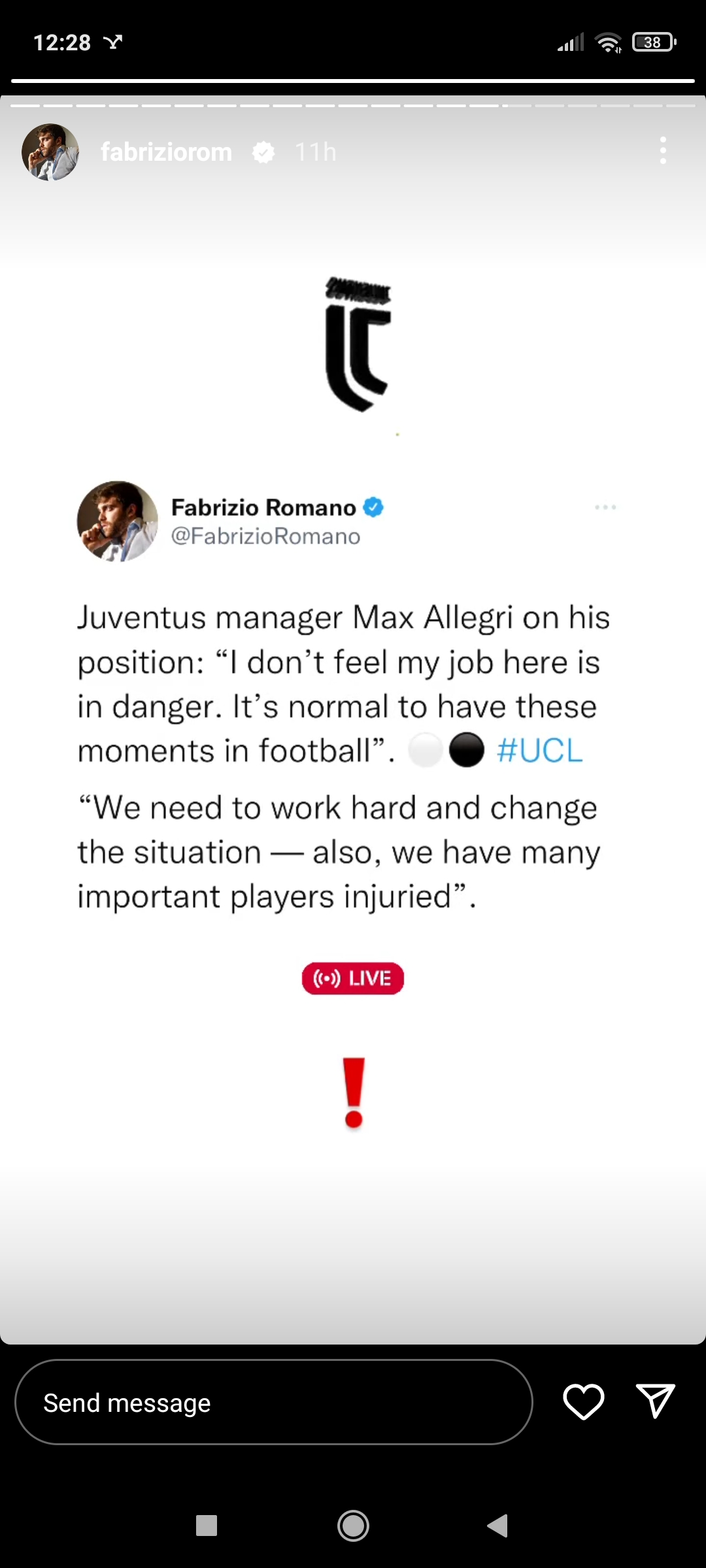Screen dimensions: 706x1568
Task: Tap the fabriziorom story profile picture
Action: pyautogui.click(x=50, y=152)
